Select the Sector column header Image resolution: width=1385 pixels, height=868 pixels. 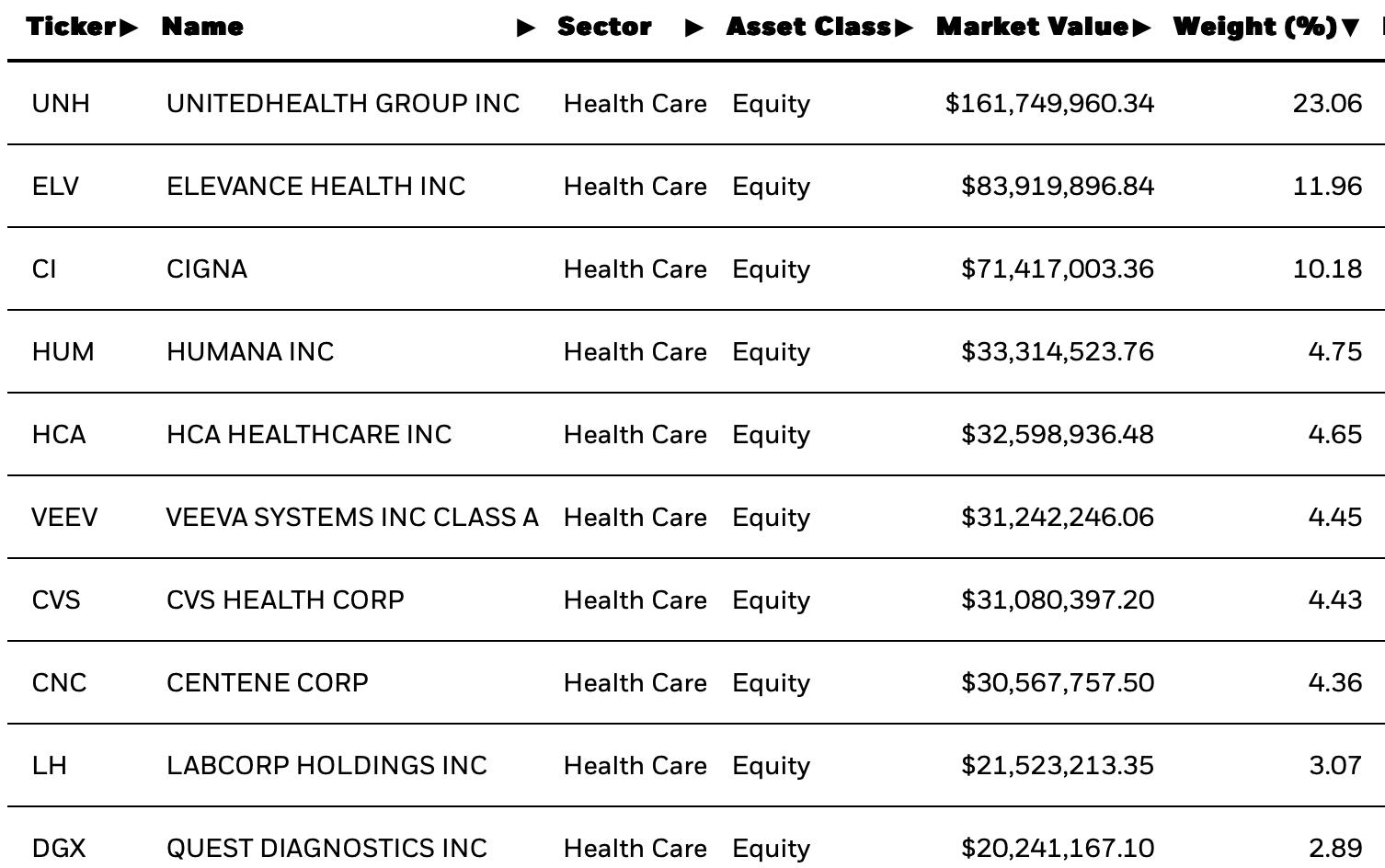(x=604, y=27)
